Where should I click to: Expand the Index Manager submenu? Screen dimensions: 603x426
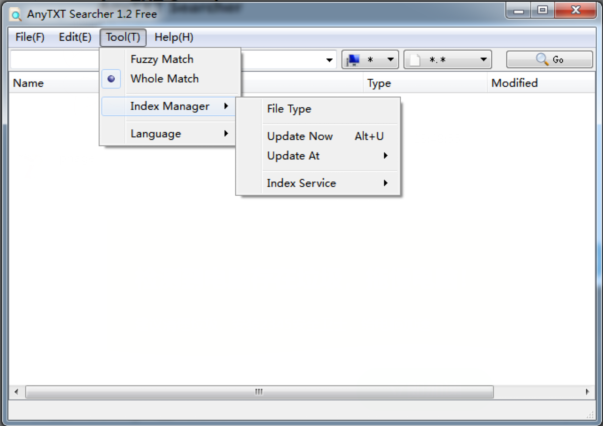pos(168,106)
